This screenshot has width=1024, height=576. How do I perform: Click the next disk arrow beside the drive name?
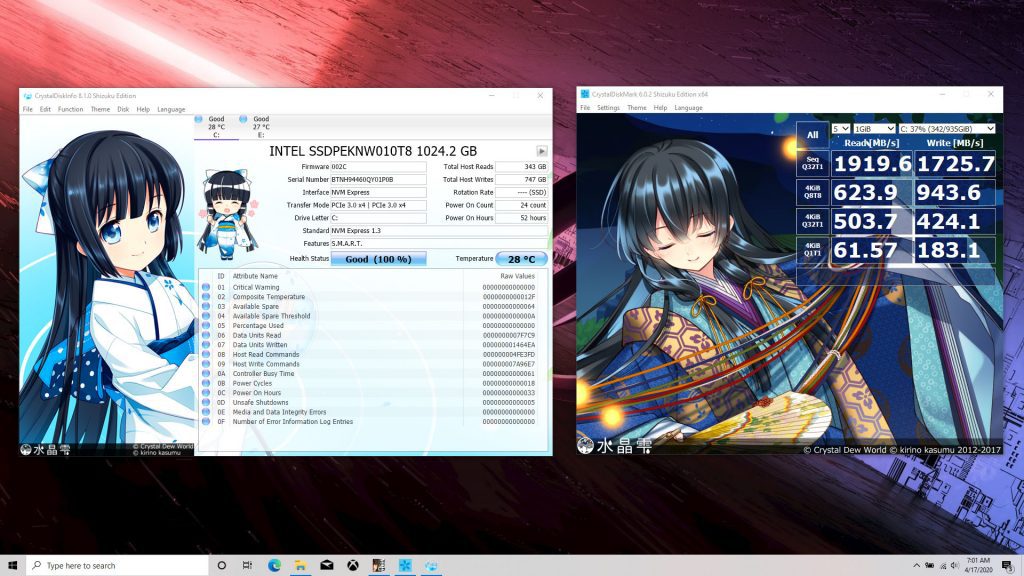click(542, 151)
